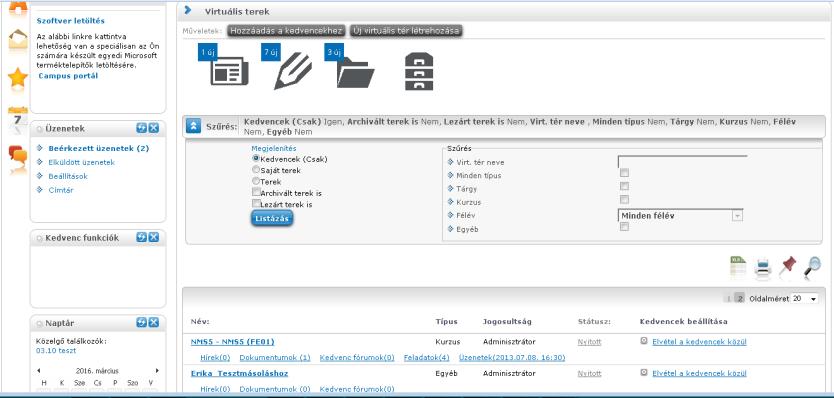This screenshot has width=834, height=398.
Task: Click the magnifier search icon
Action: pyautogui.click(x=812, y=267)
